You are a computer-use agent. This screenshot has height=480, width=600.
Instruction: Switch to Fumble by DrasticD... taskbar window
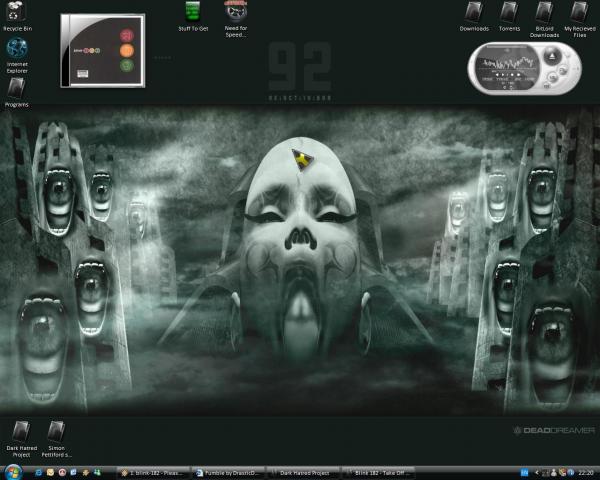click(228, 473)
